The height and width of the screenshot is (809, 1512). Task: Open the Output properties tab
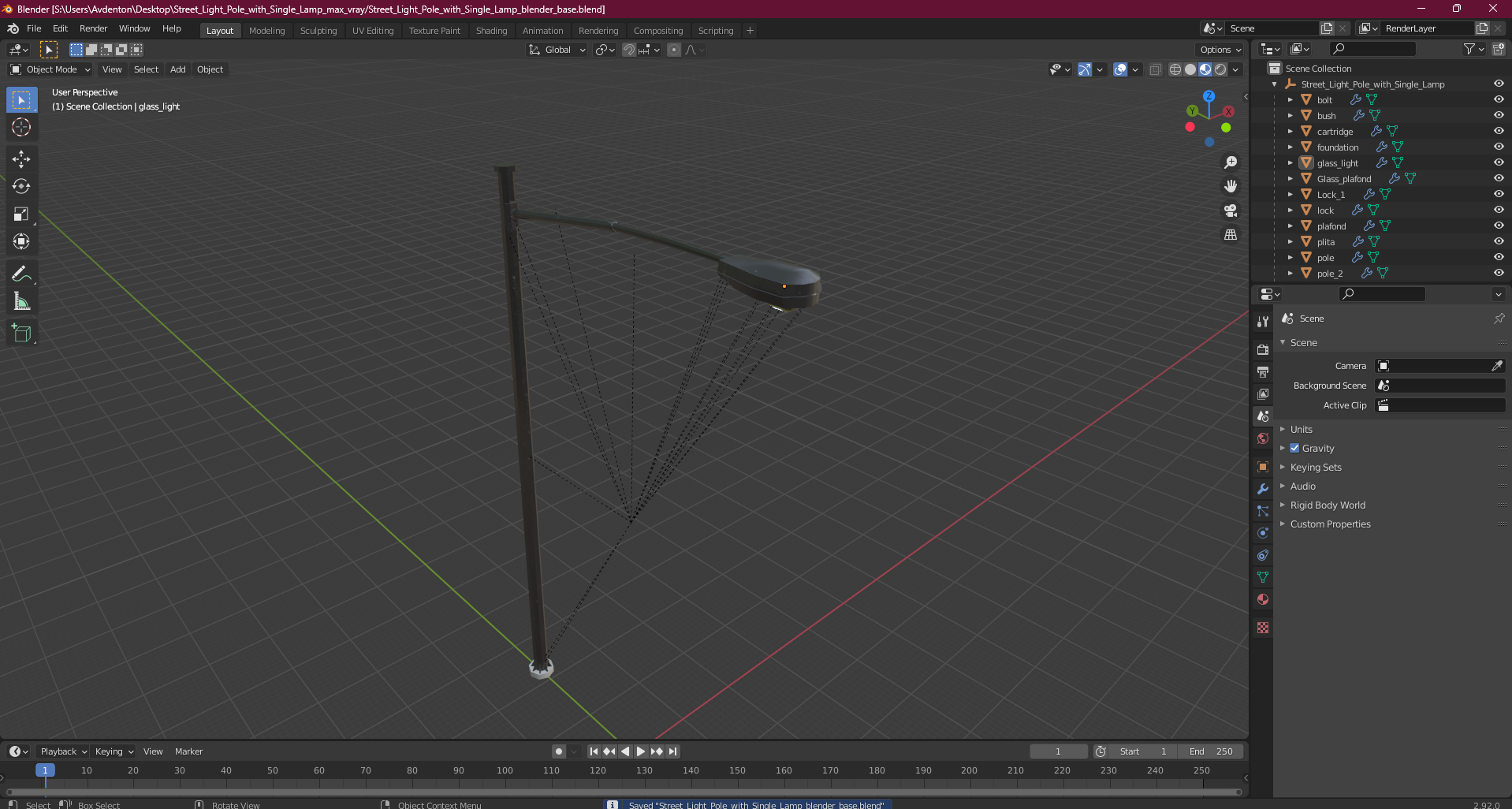click(x=1263, y=371)
